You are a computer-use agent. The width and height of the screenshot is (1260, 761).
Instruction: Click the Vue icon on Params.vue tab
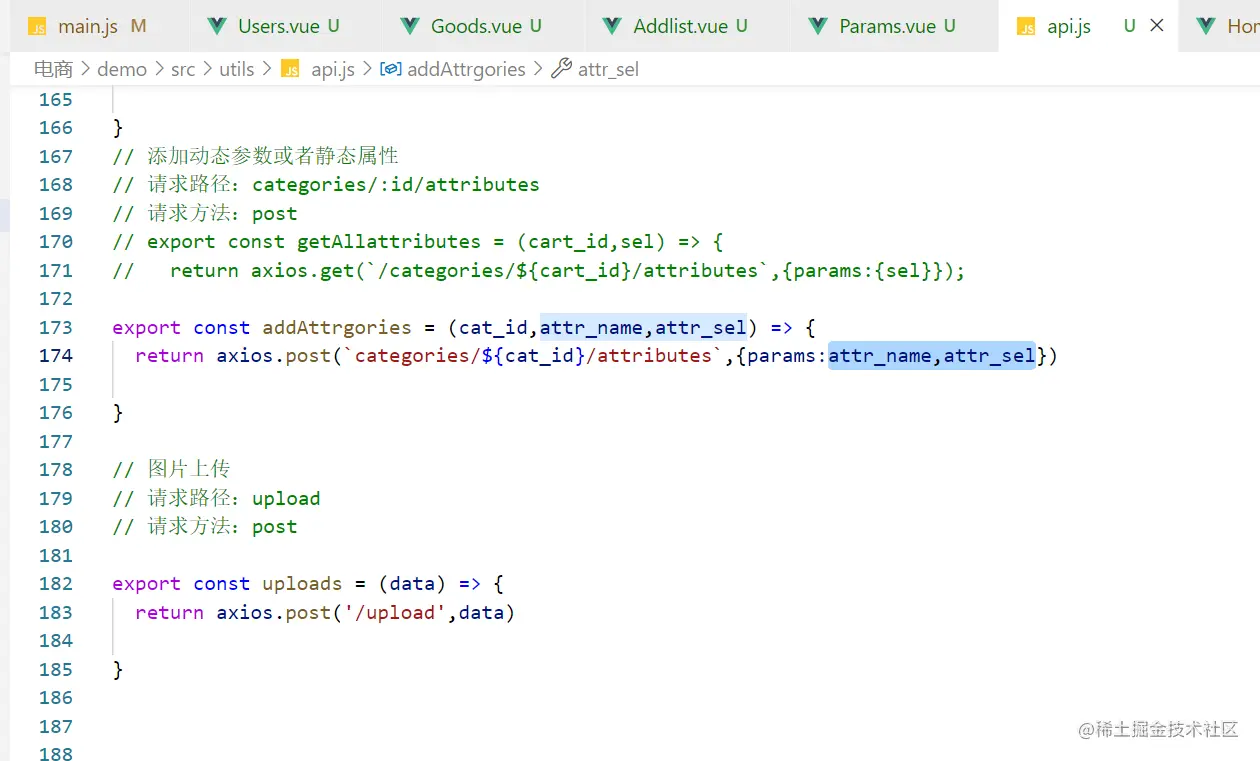click(818, 26)
